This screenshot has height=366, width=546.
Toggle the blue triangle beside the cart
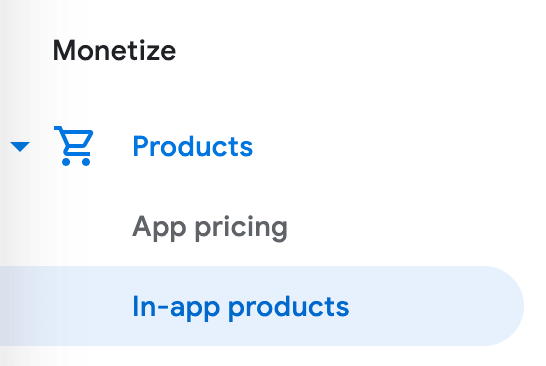point(20,146)
